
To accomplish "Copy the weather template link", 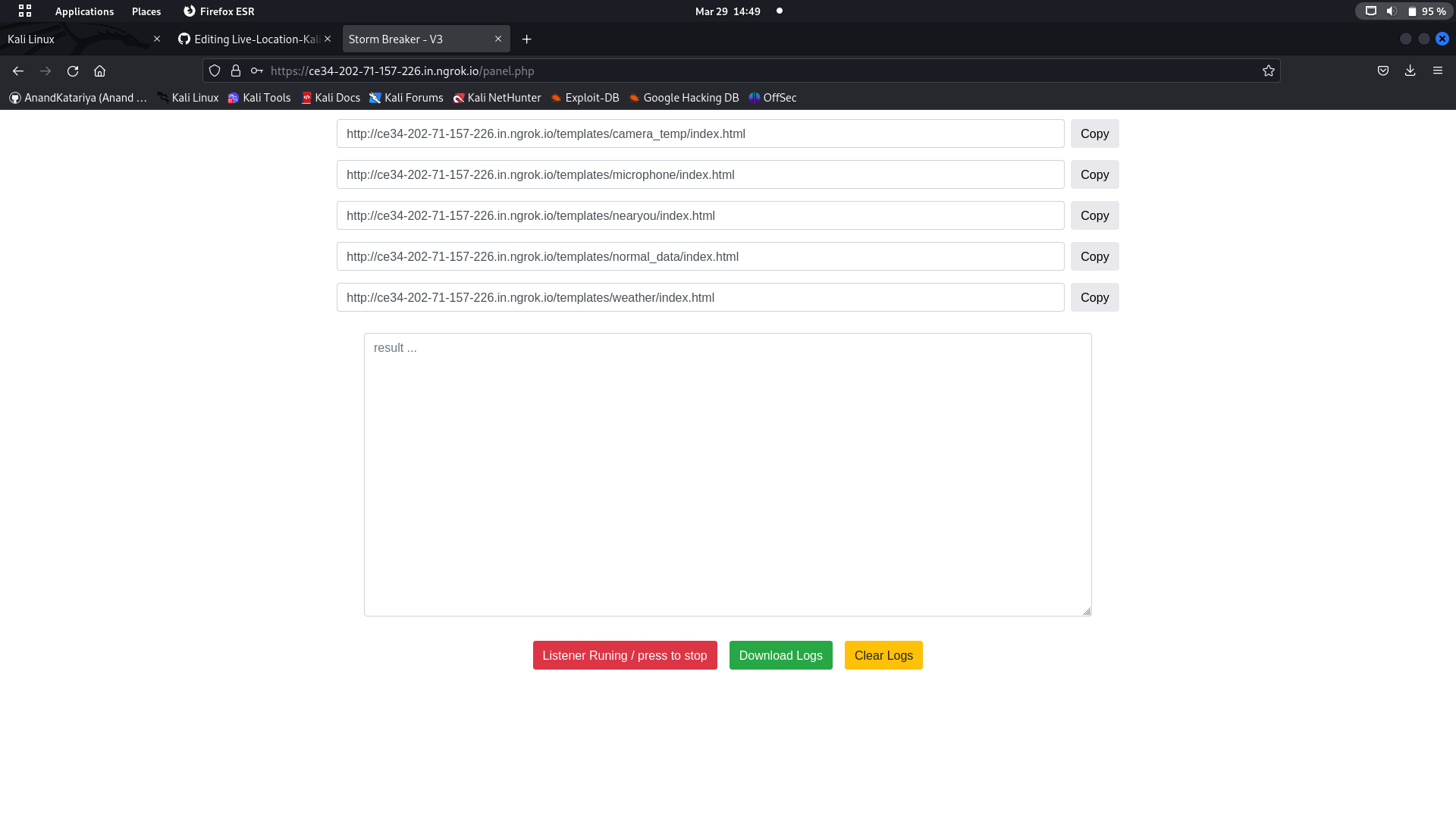I will 1094,297.
